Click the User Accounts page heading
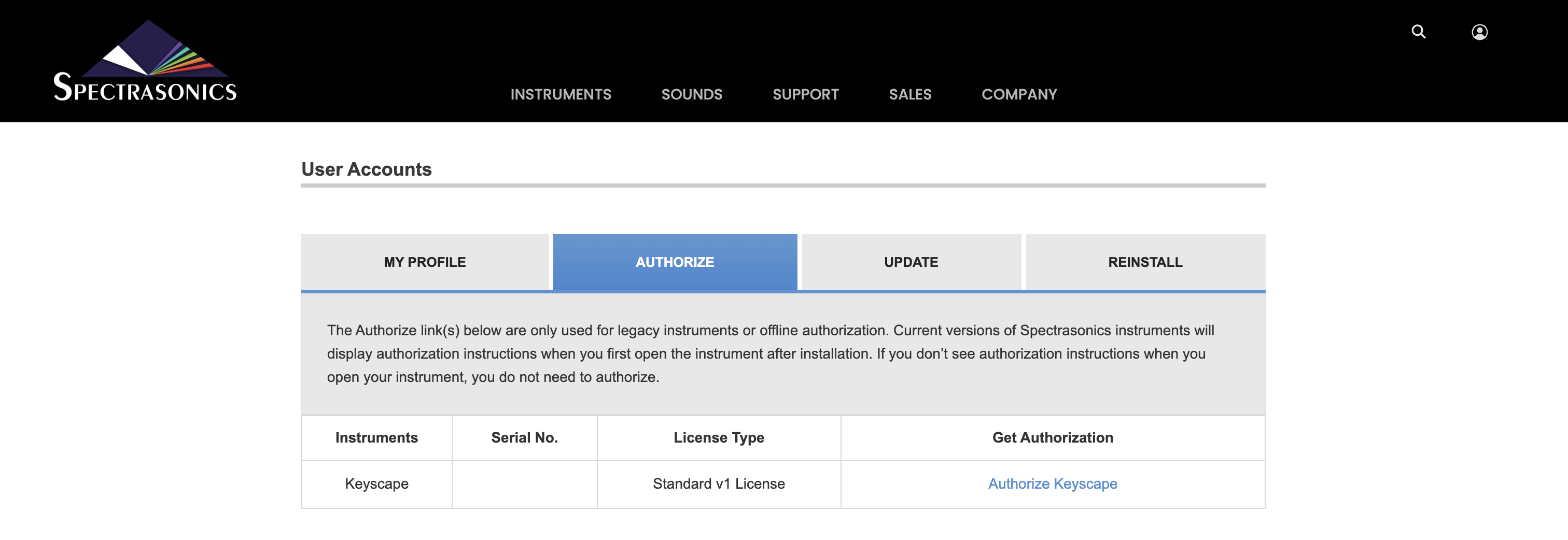The width and height of the screenshot is (1568, 540). pyautogui.click(x=366, y=169)
